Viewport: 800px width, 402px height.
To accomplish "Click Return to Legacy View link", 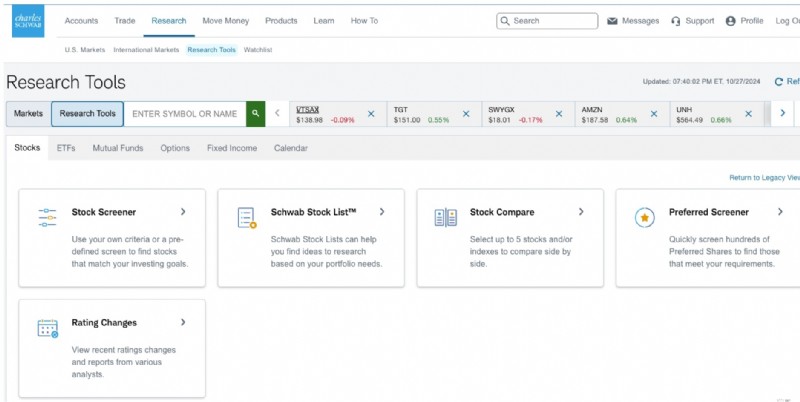I will [765, 178].
